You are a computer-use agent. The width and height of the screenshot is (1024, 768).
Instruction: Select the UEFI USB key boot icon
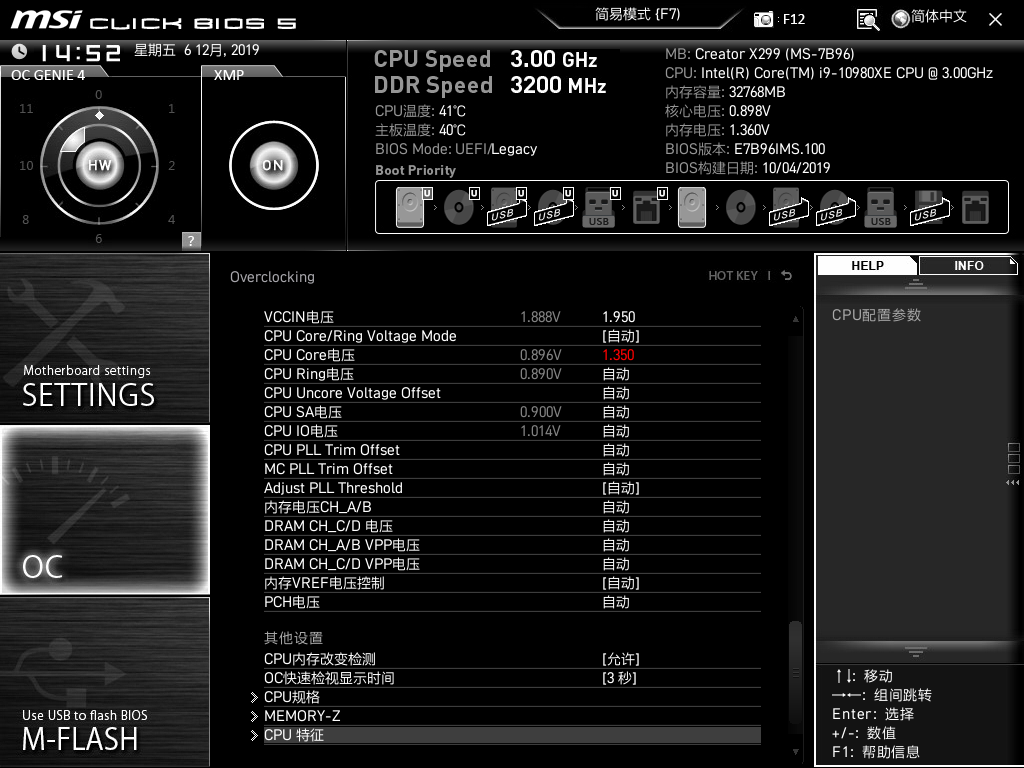point(600,208)
